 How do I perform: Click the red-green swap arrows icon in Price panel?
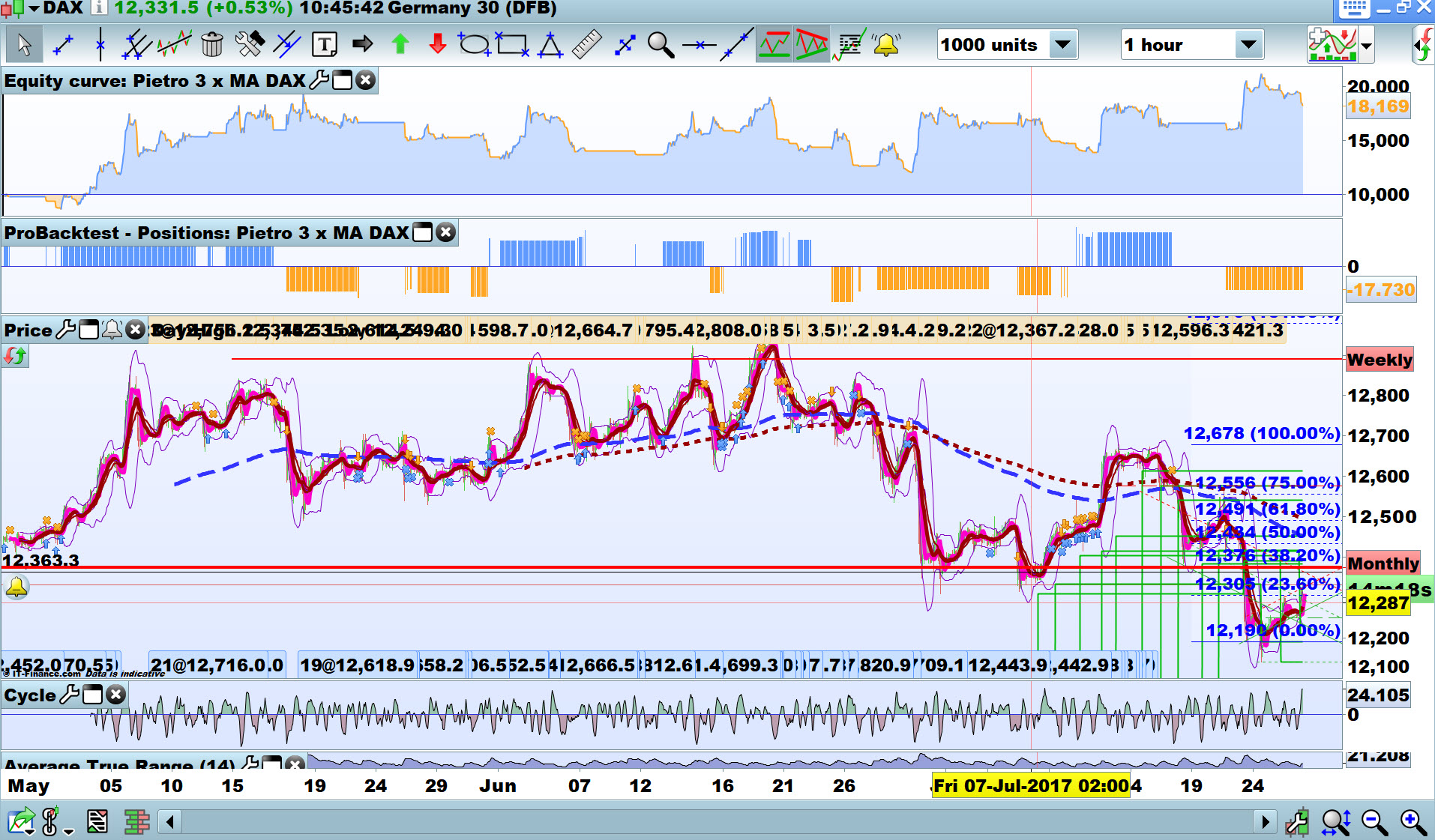15,357
